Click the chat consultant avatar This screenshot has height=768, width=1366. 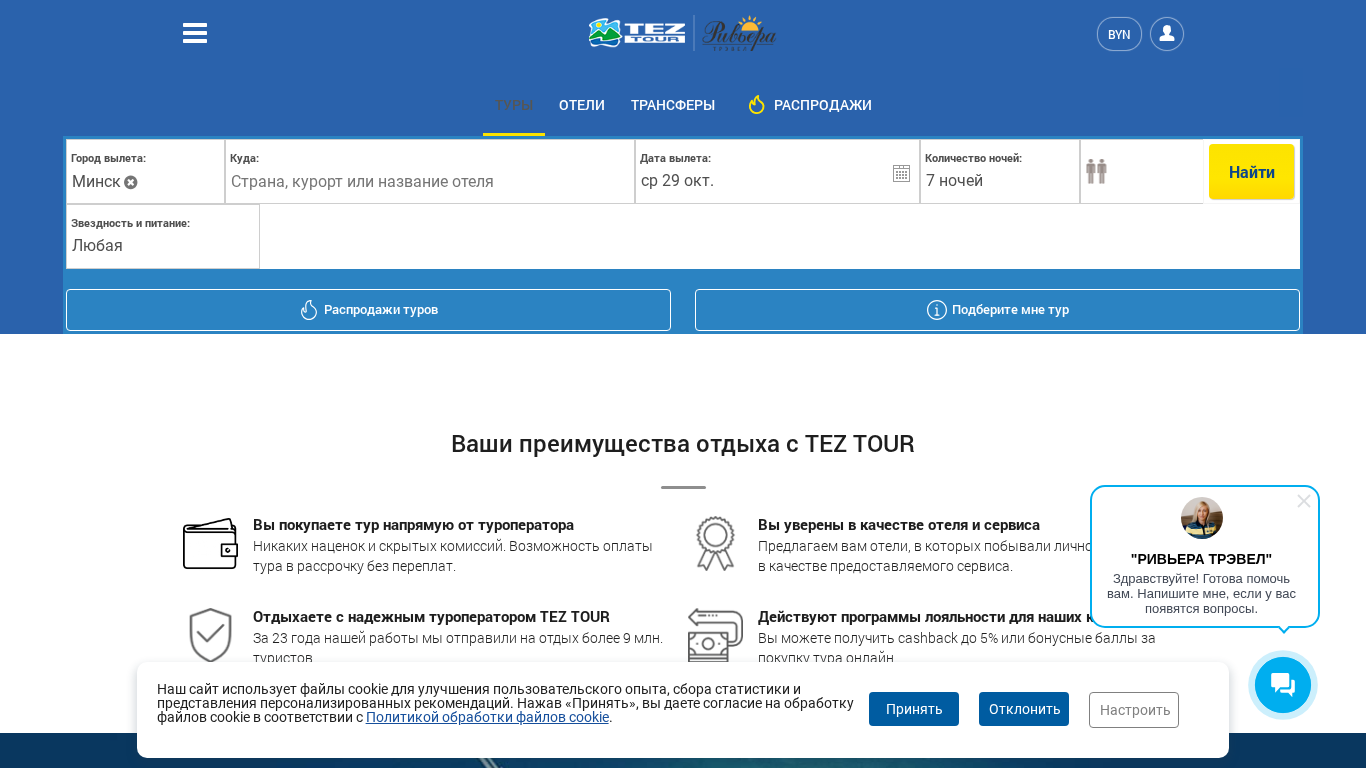tap(1202, 518)
